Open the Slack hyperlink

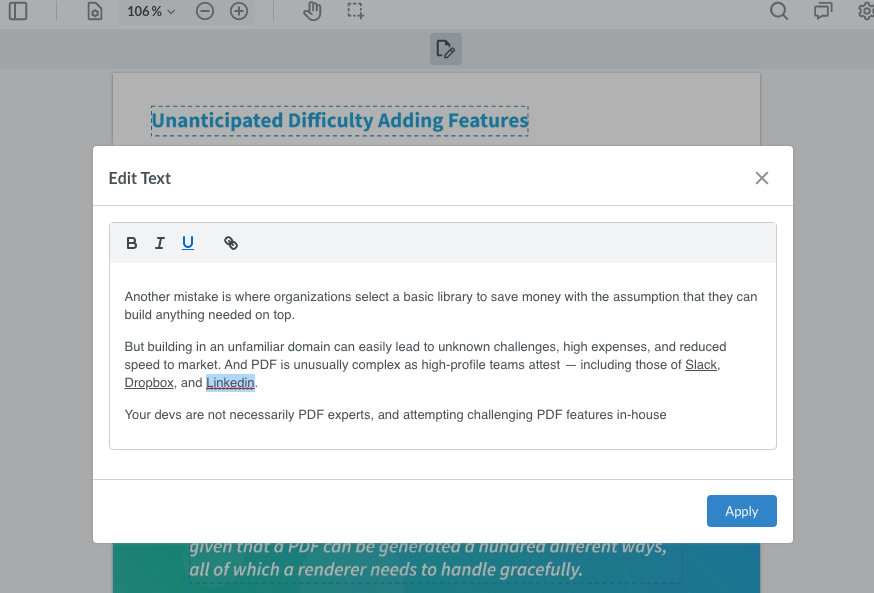click(701, 364)
